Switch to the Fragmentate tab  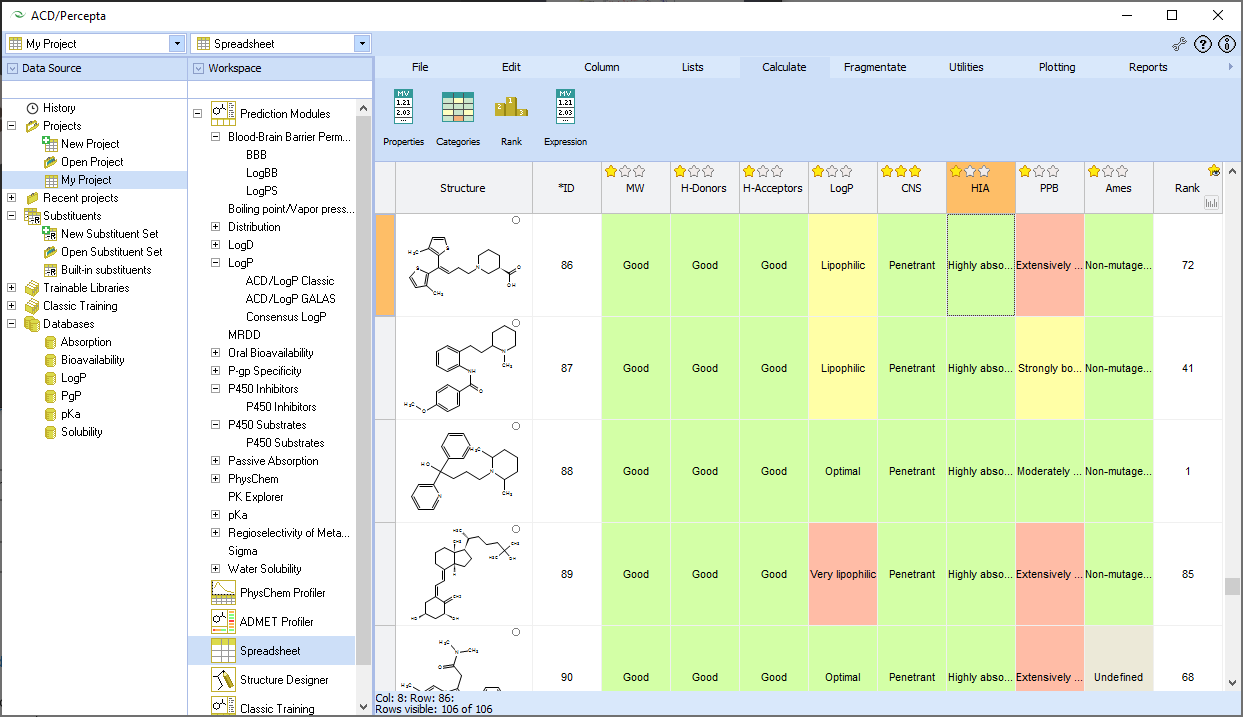(875, 67)
